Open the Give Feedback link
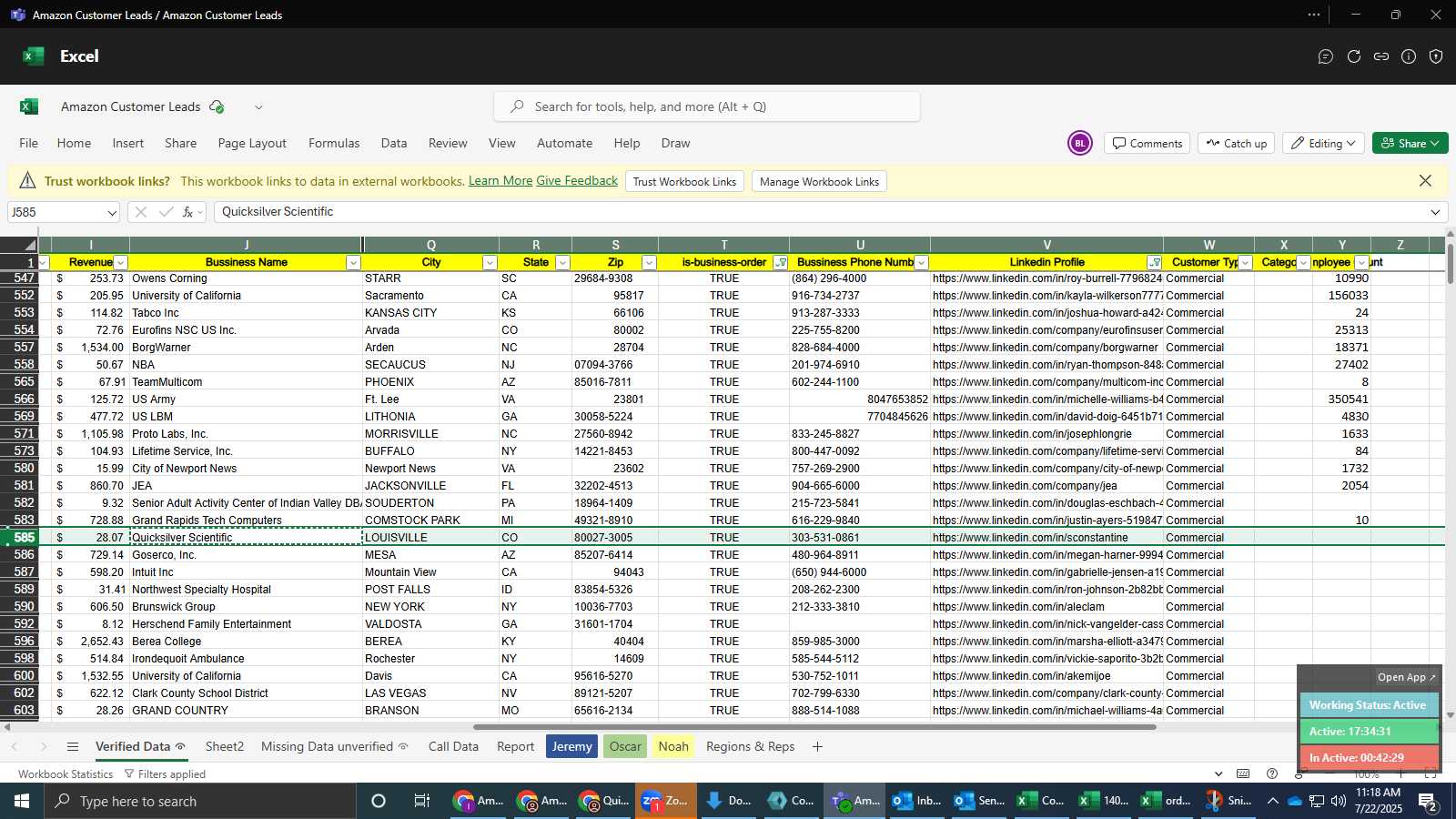The image size is (1456, 819). pos(577,181)
